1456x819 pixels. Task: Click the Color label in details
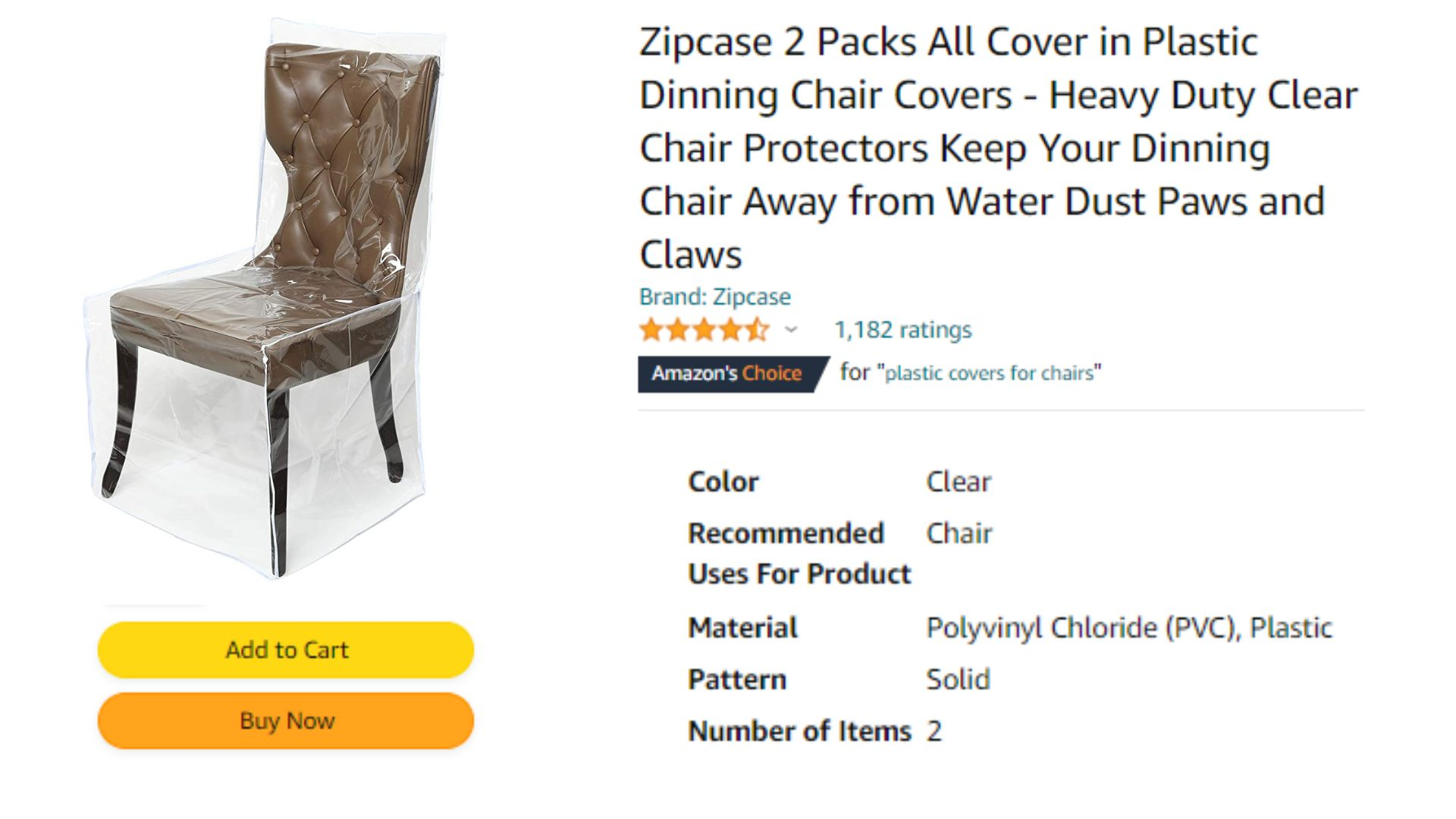[723, 482]
